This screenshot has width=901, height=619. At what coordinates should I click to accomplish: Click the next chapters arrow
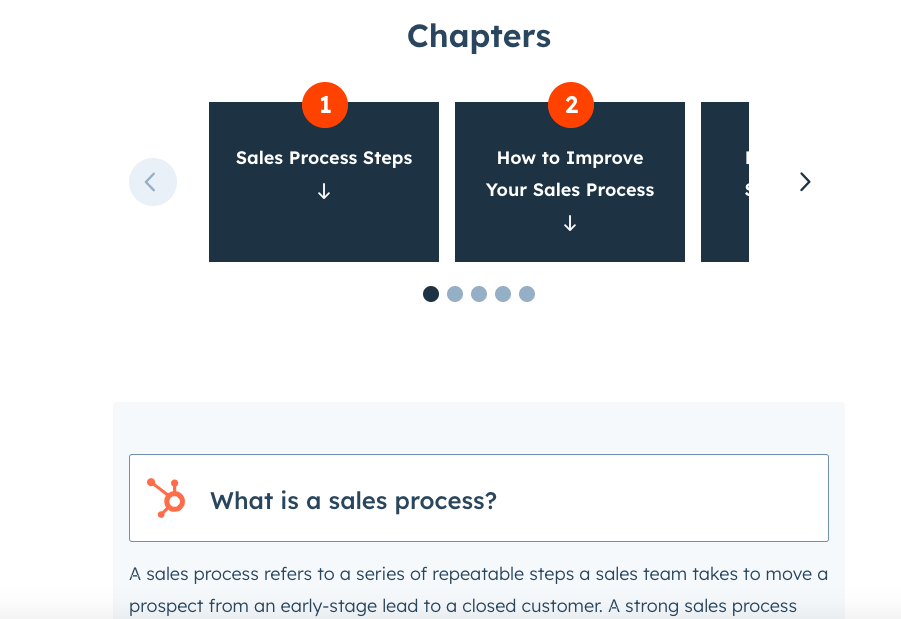[x=805, y=182]
